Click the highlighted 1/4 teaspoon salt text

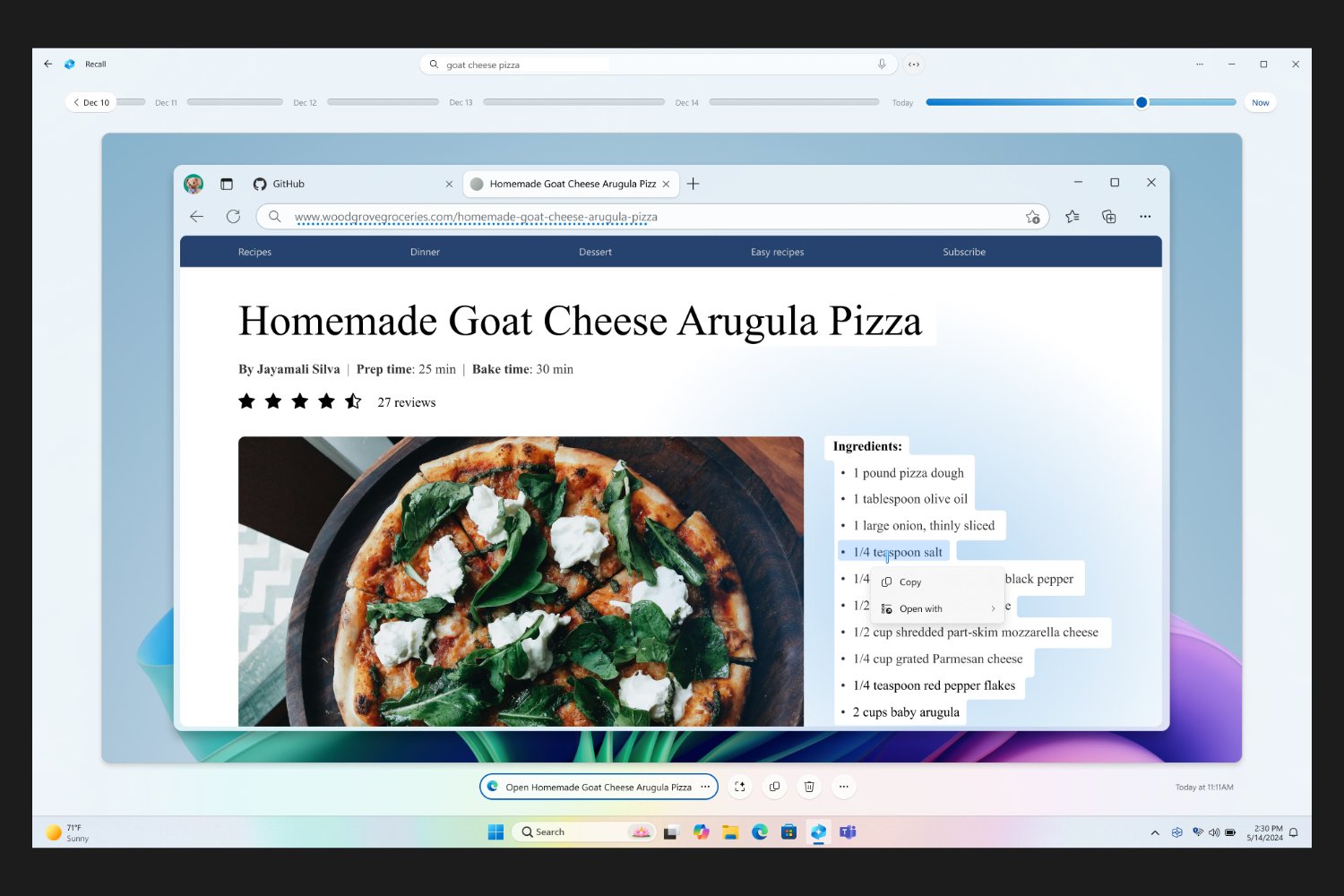click(897, 552)
